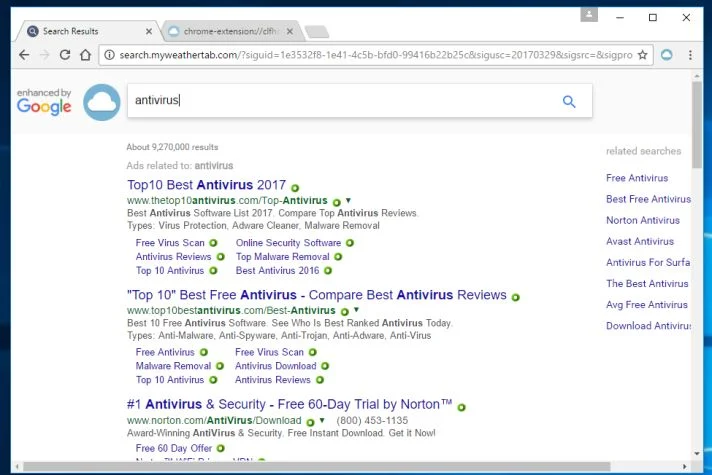Click the address bar URL
This screenshot has height=475, width=712.
(x=376, y=55)
